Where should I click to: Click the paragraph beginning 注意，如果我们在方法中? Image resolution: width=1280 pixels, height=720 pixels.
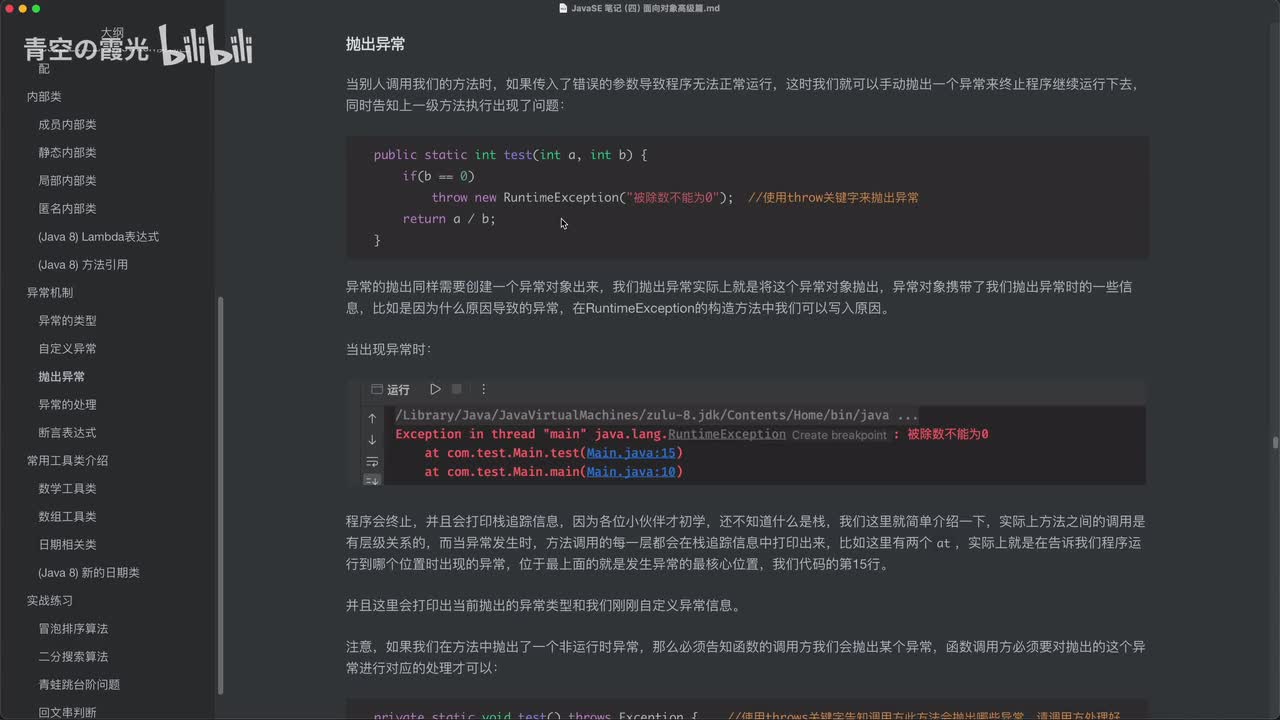746,657
